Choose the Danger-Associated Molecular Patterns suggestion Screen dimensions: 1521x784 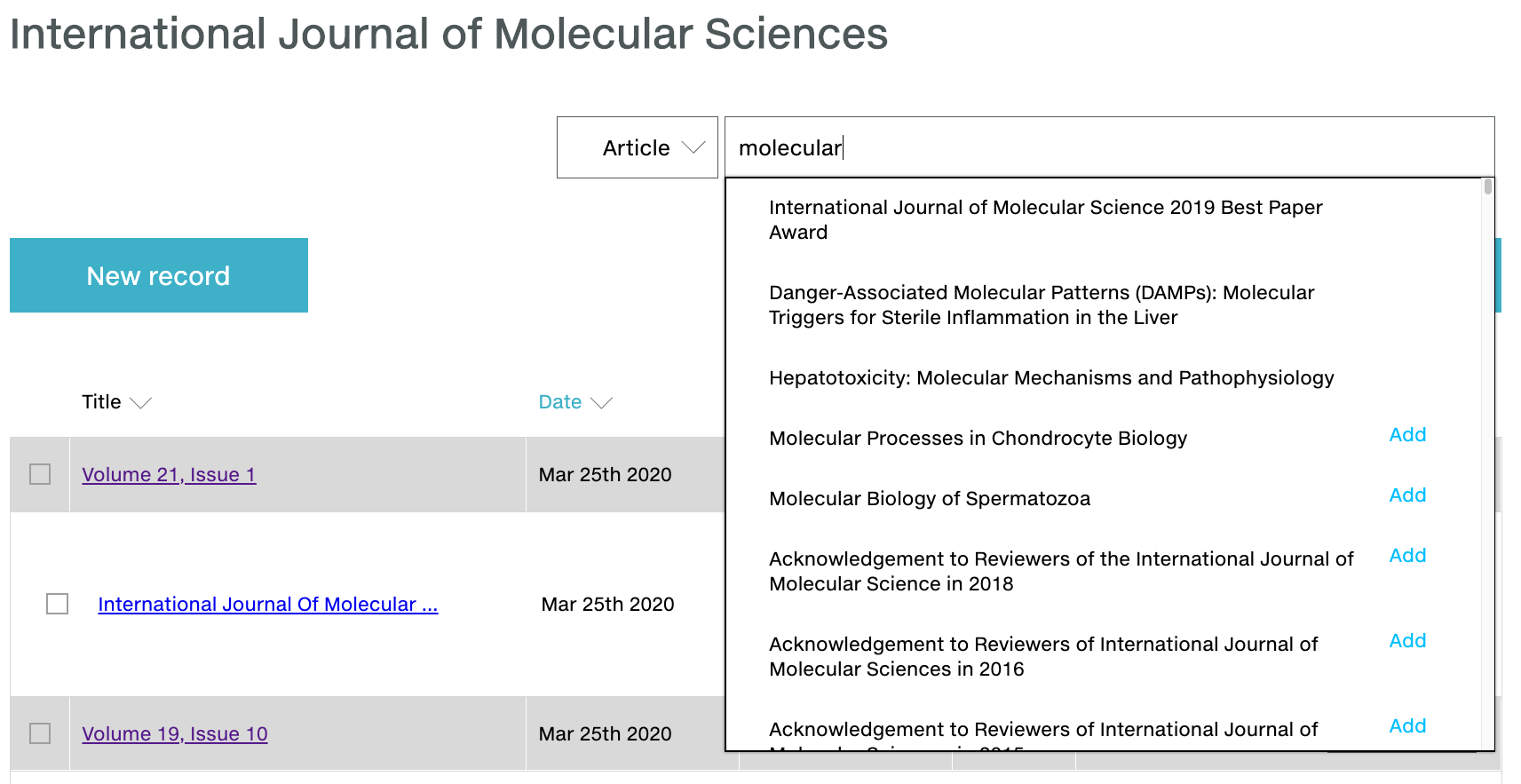point(1041,305)
